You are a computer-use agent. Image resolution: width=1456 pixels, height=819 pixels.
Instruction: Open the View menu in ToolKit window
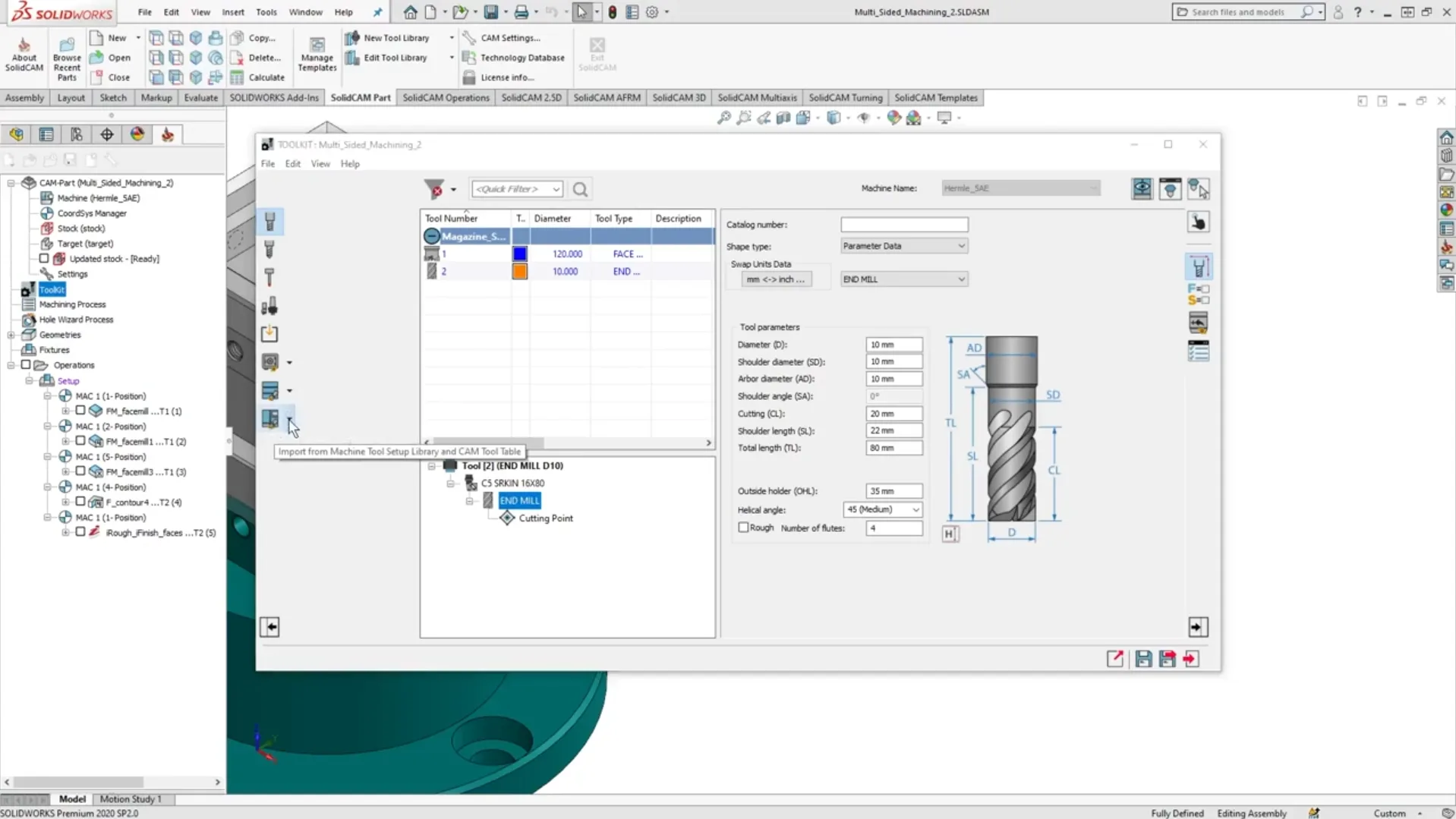(320, 164)
